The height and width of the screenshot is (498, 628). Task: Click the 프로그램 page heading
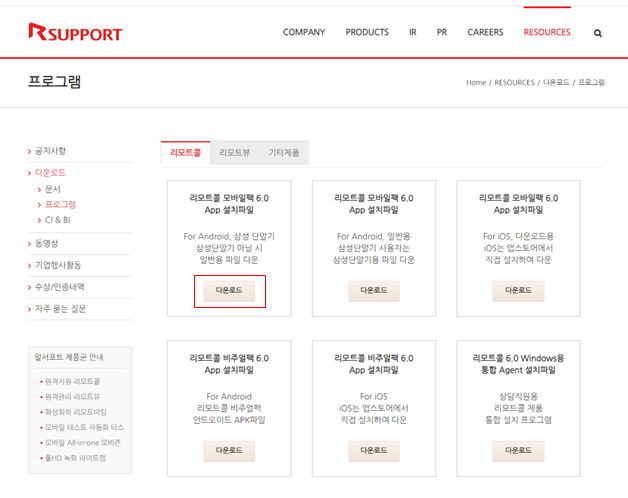[x=54, y=81]
